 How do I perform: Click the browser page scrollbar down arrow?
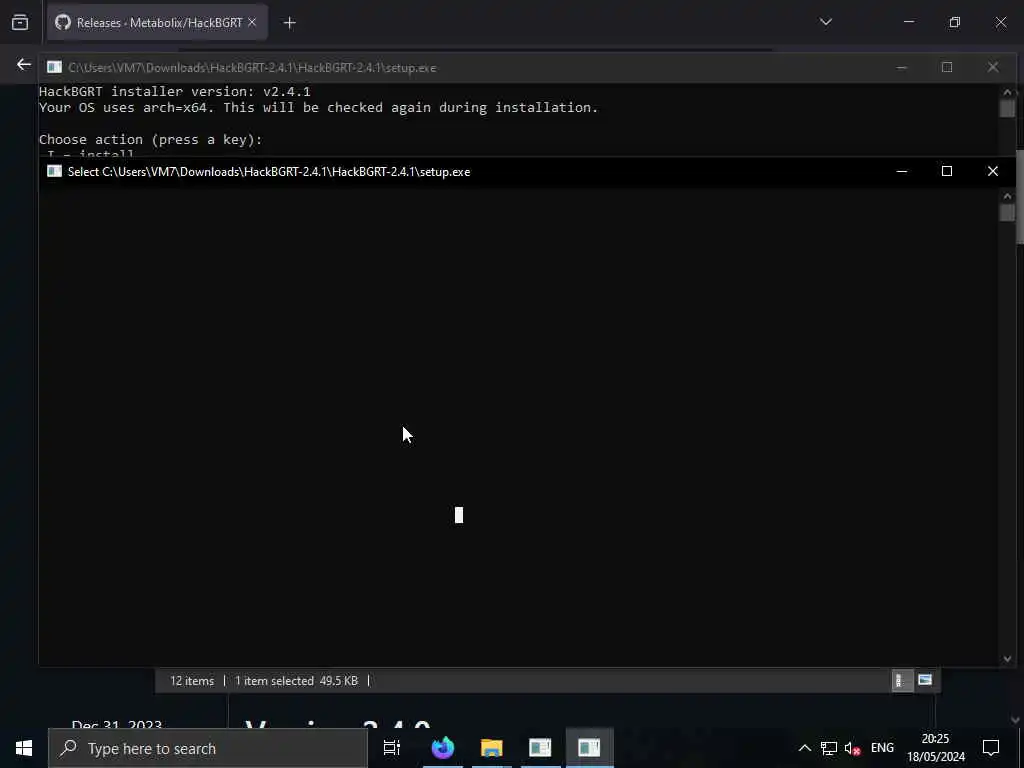tap(1014, 720)
